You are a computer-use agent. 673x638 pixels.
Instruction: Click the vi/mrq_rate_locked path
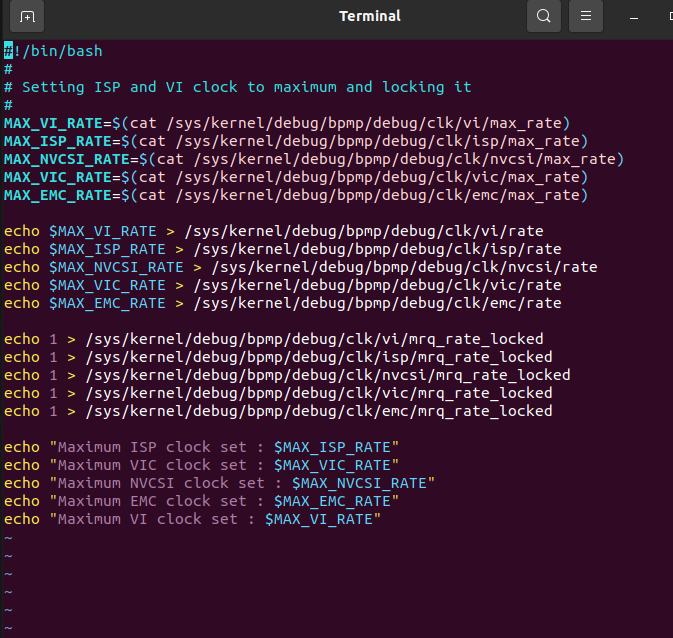pos(315,340)
